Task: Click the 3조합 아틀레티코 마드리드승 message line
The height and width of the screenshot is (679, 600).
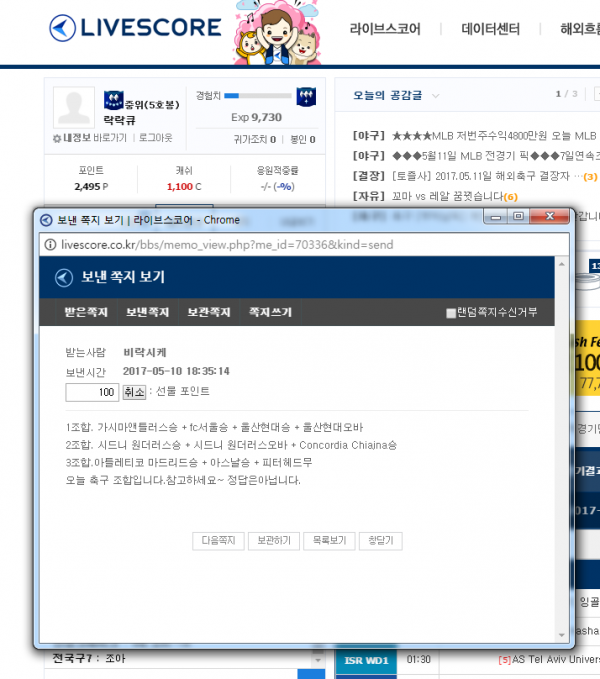Action: [x=189, y=462]
